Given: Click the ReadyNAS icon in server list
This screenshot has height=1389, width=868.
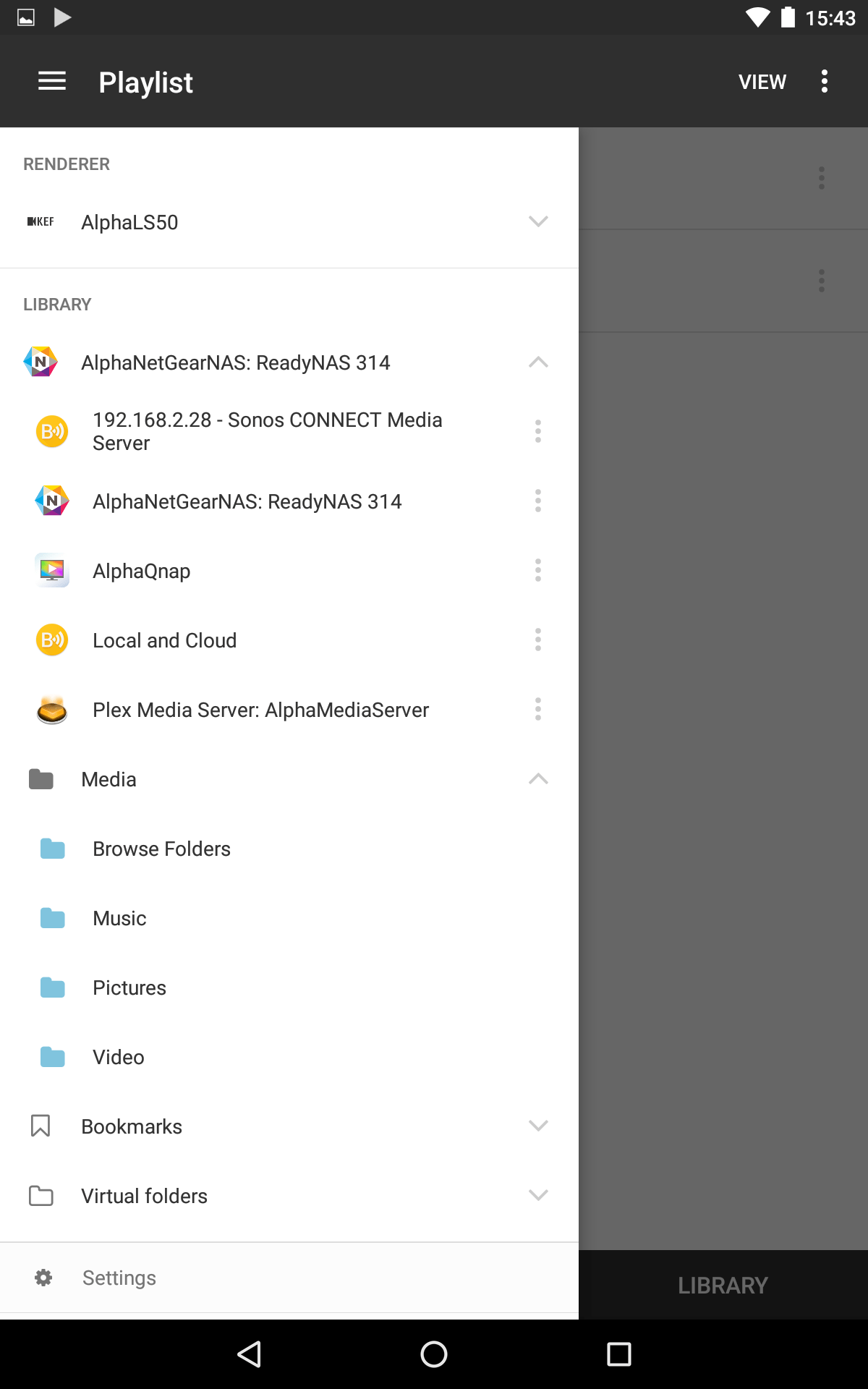Looking at the screenshot, I should pos(52,501).
